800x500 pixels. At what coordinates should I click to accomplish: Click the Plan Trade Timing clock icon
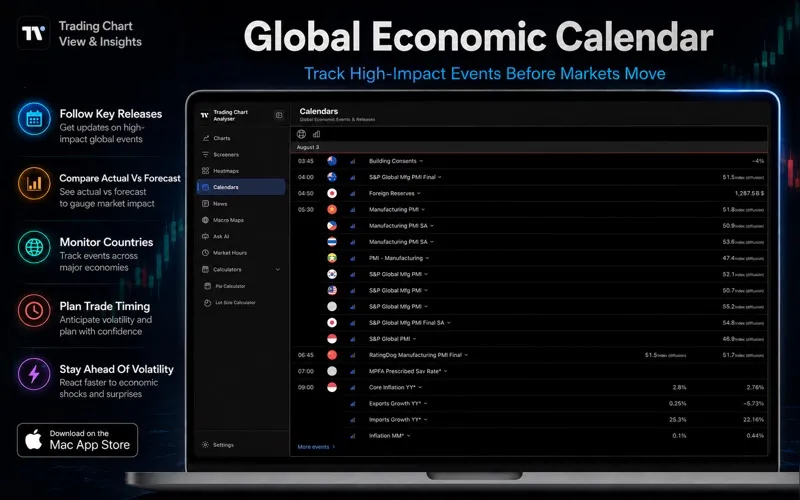(34, 310)
